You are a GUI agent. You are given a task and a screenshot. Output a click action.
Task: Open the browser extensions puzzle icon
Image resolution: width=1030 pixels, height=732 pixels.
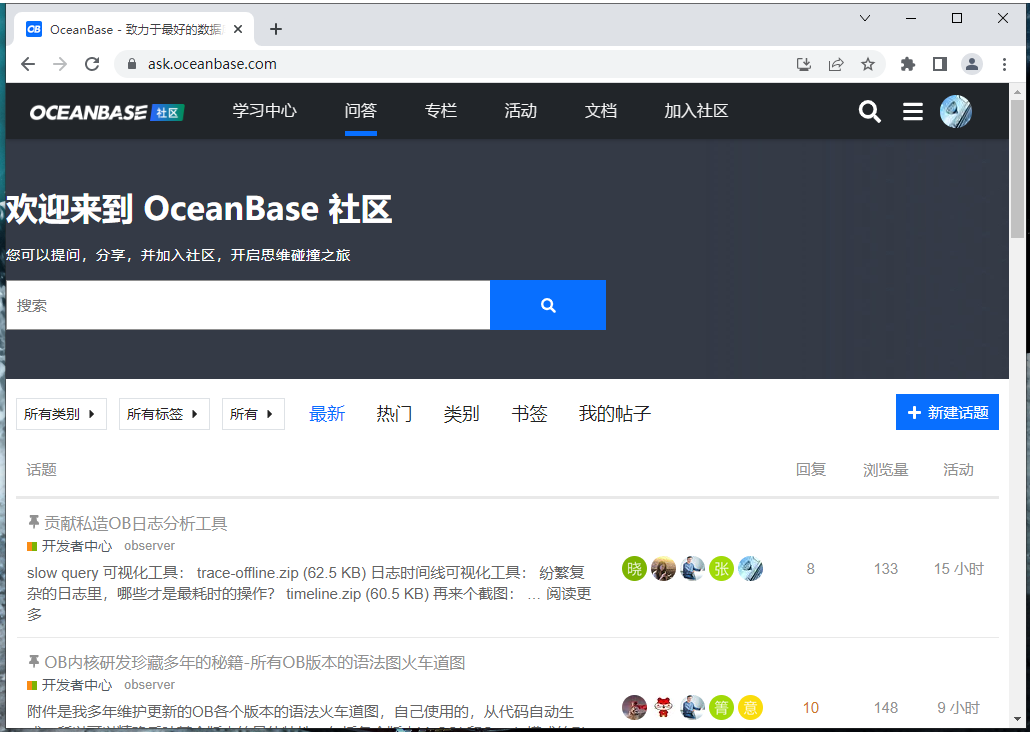point(908,64)
